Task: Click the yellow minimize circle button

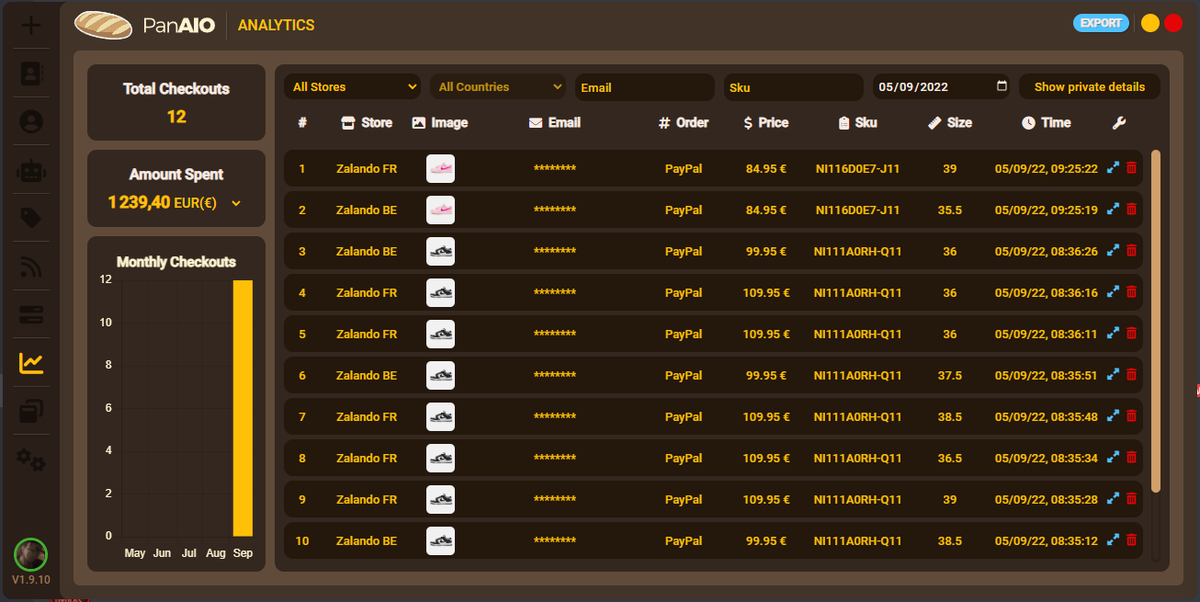Action: click(x=1150, y=23)
